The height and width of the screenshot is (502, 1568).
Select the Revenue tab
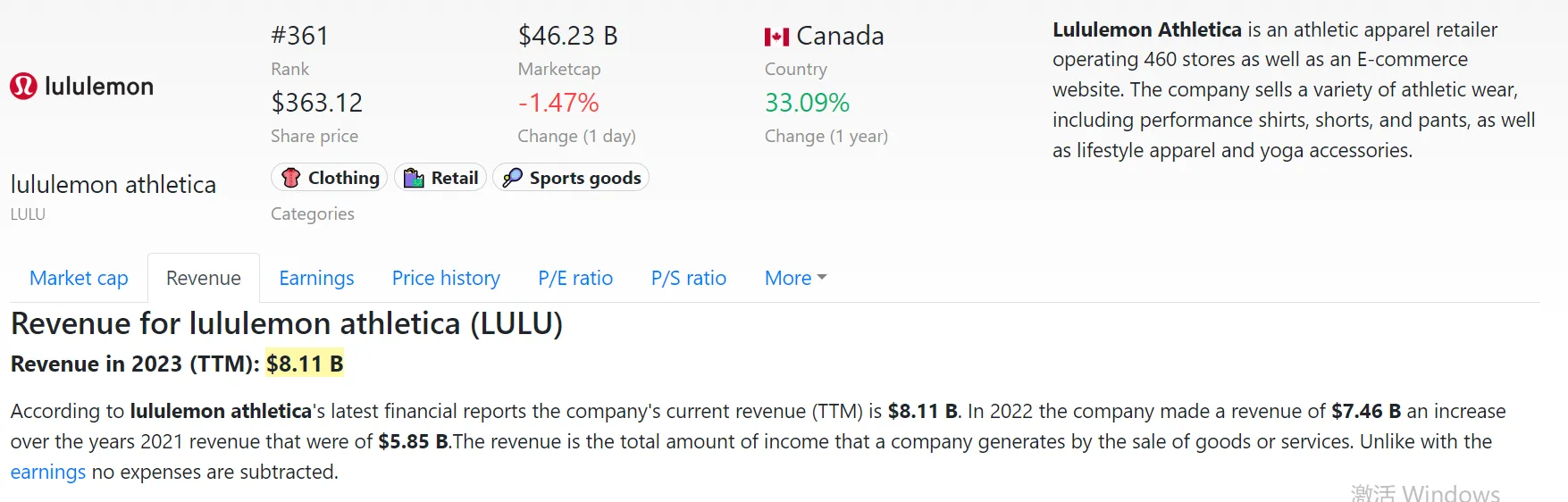(x=203, y=278)
